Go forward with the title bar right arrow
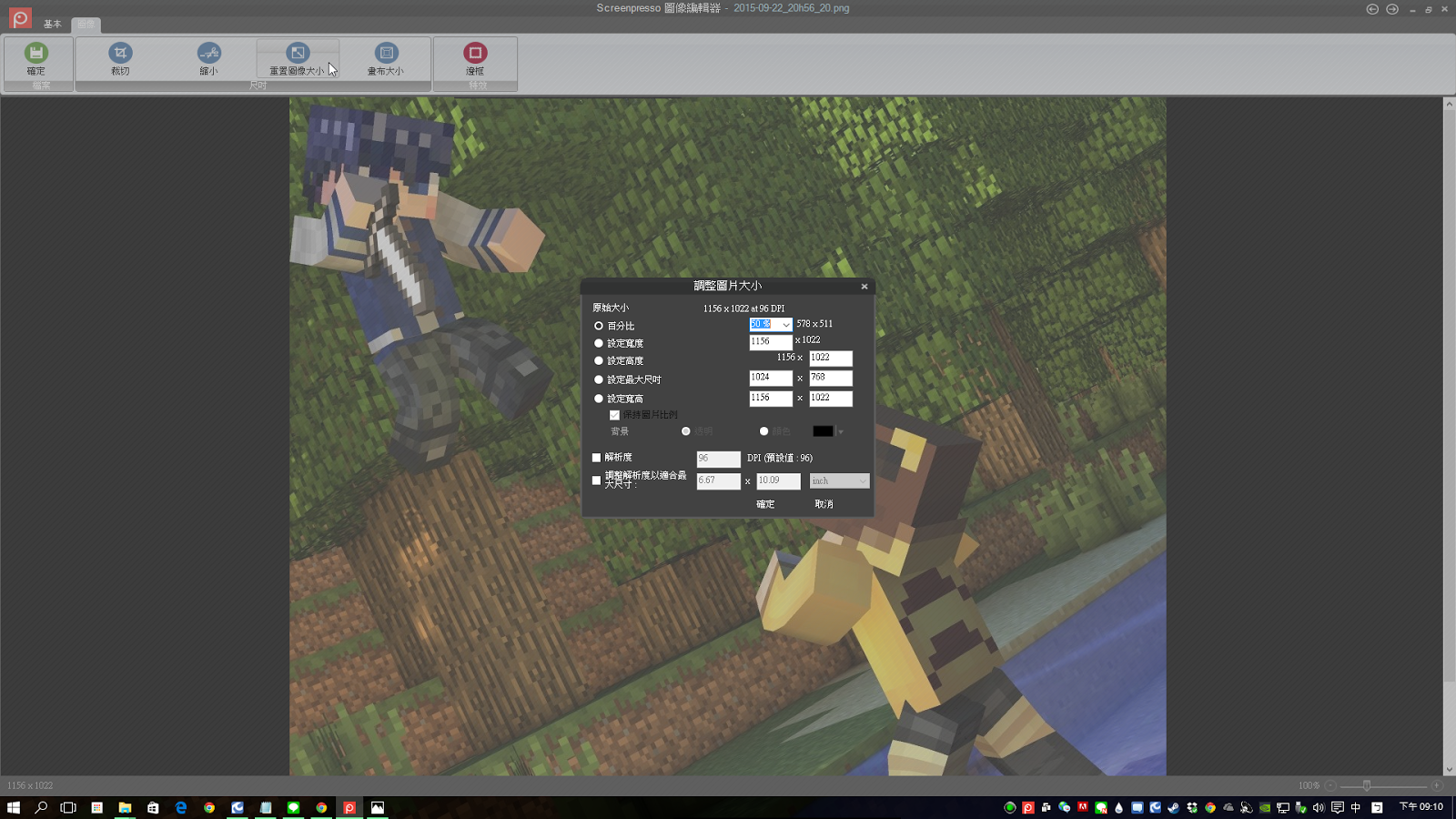The height and width of the screenshot is (819, 1456). 1392,9
